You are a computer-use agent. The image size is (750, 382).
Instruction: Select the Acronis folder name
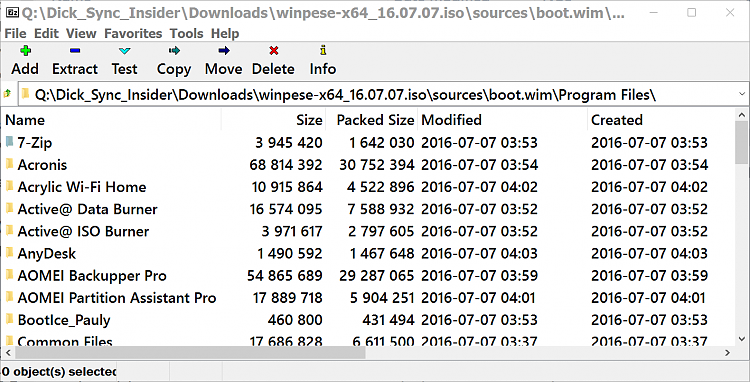[42, 164]
